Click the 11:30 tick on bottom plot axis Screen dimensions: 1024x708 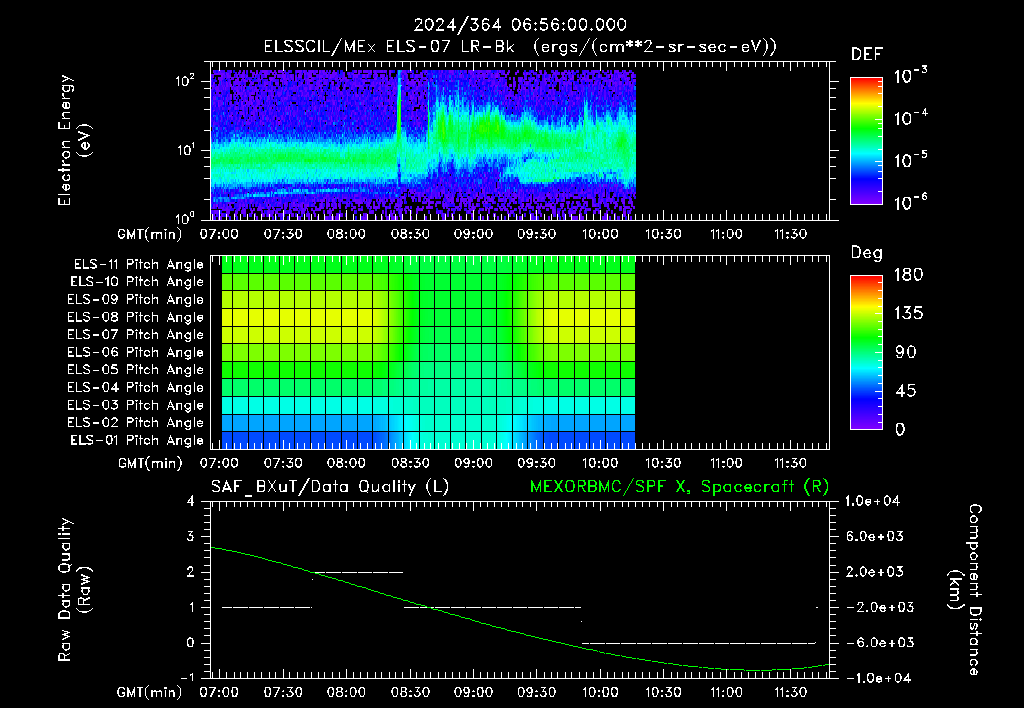[790, 692]
